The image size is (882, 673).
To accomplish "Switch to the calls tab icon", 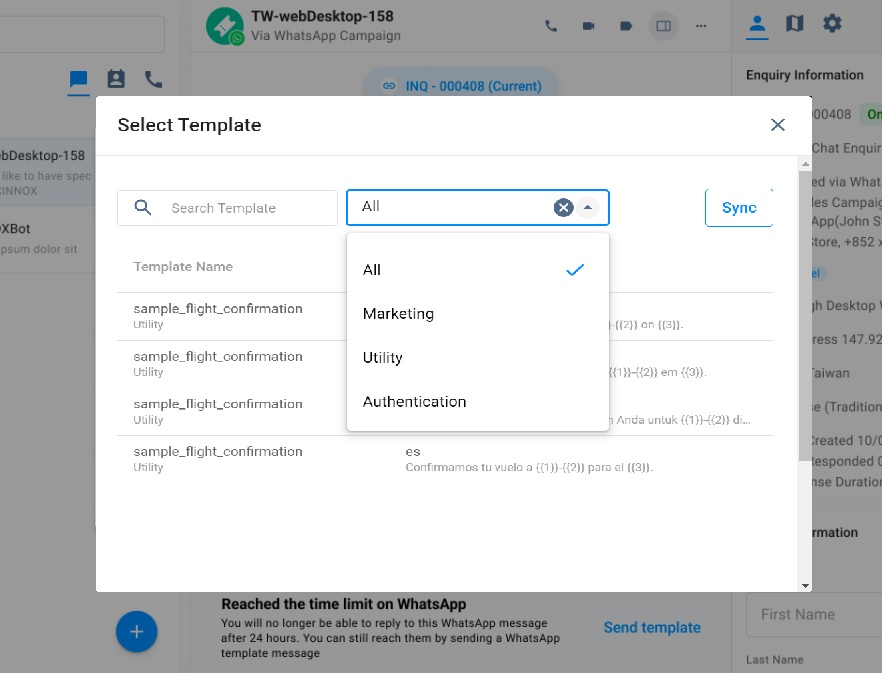I will (153, 79).
